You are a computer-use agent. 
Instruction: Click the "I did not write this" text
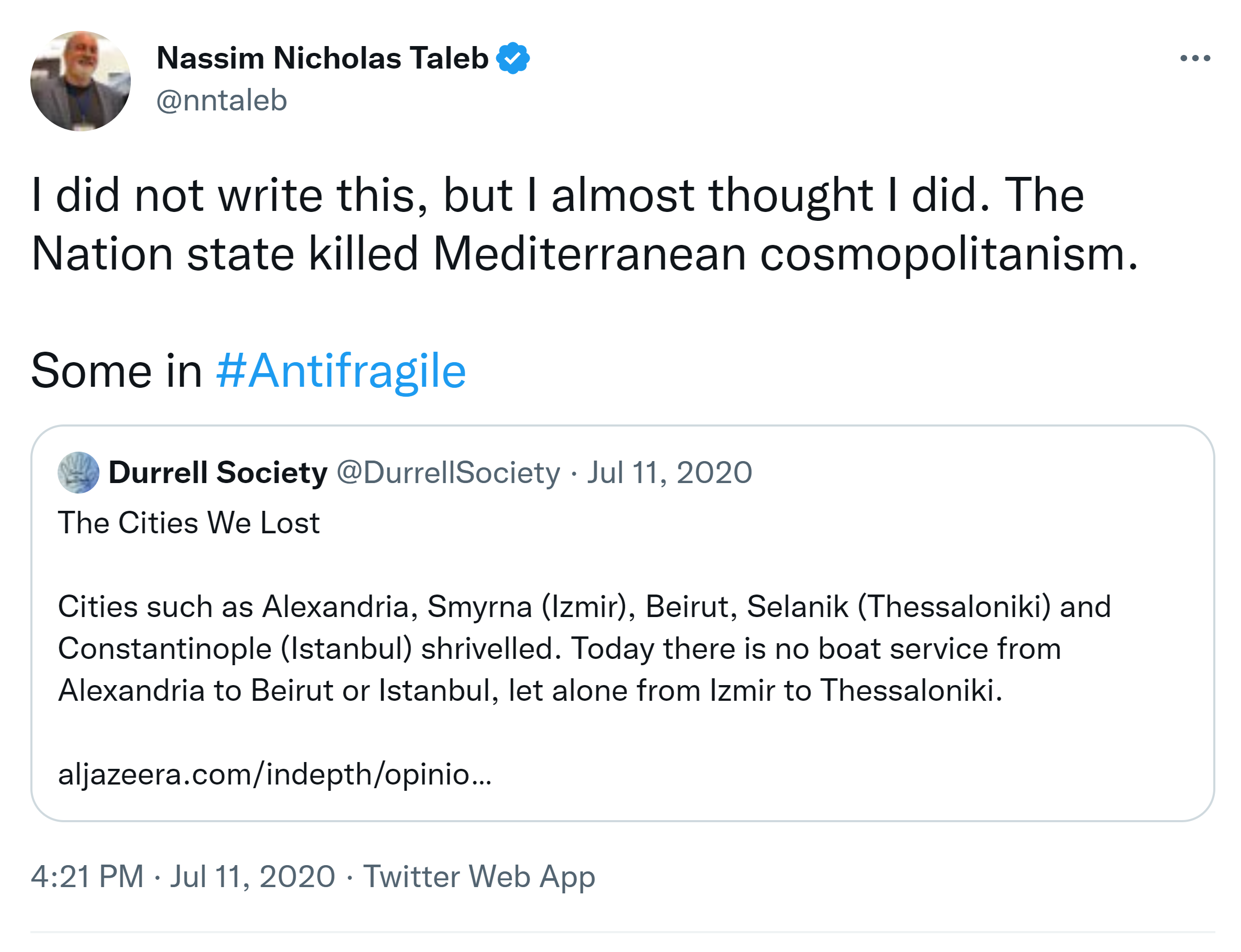click(227, 195)
